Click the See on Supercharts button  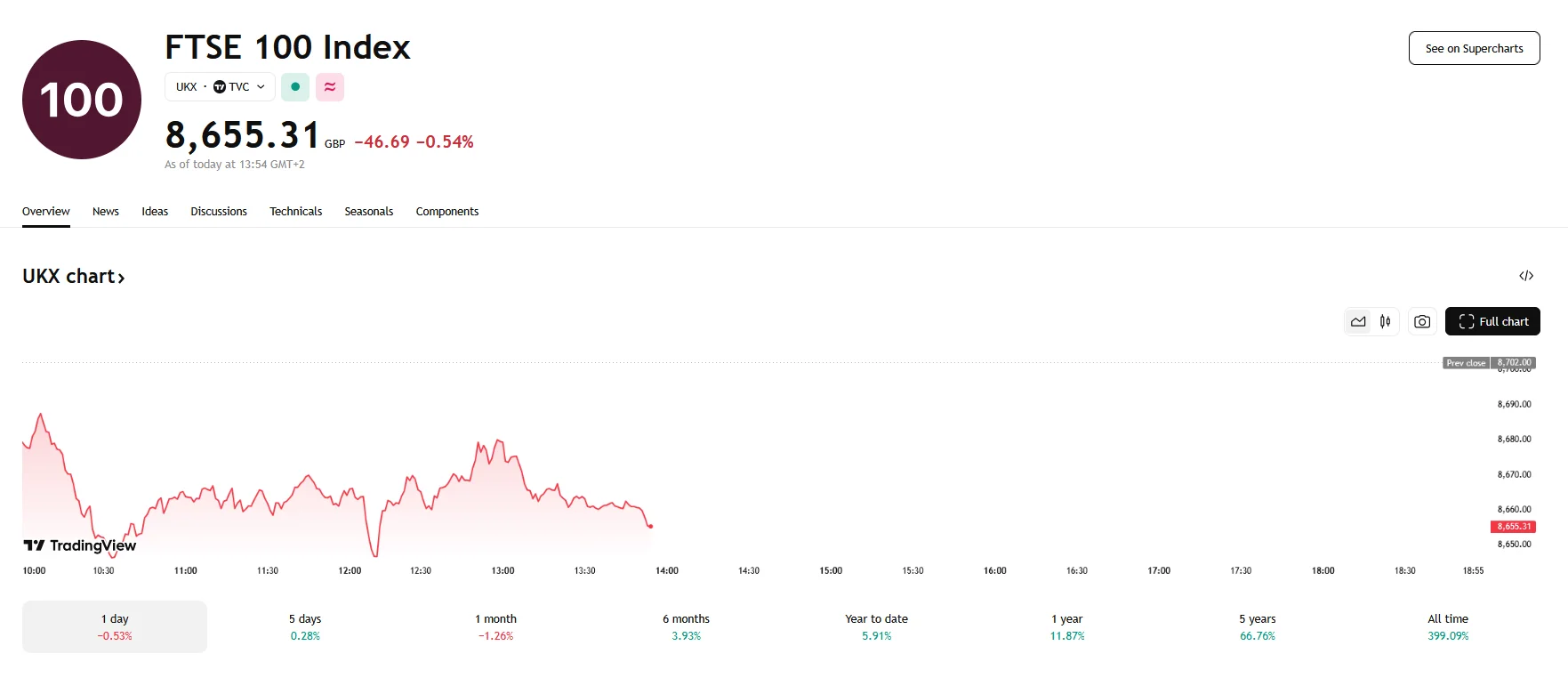pyautogui.click(x=1474, y=49)
